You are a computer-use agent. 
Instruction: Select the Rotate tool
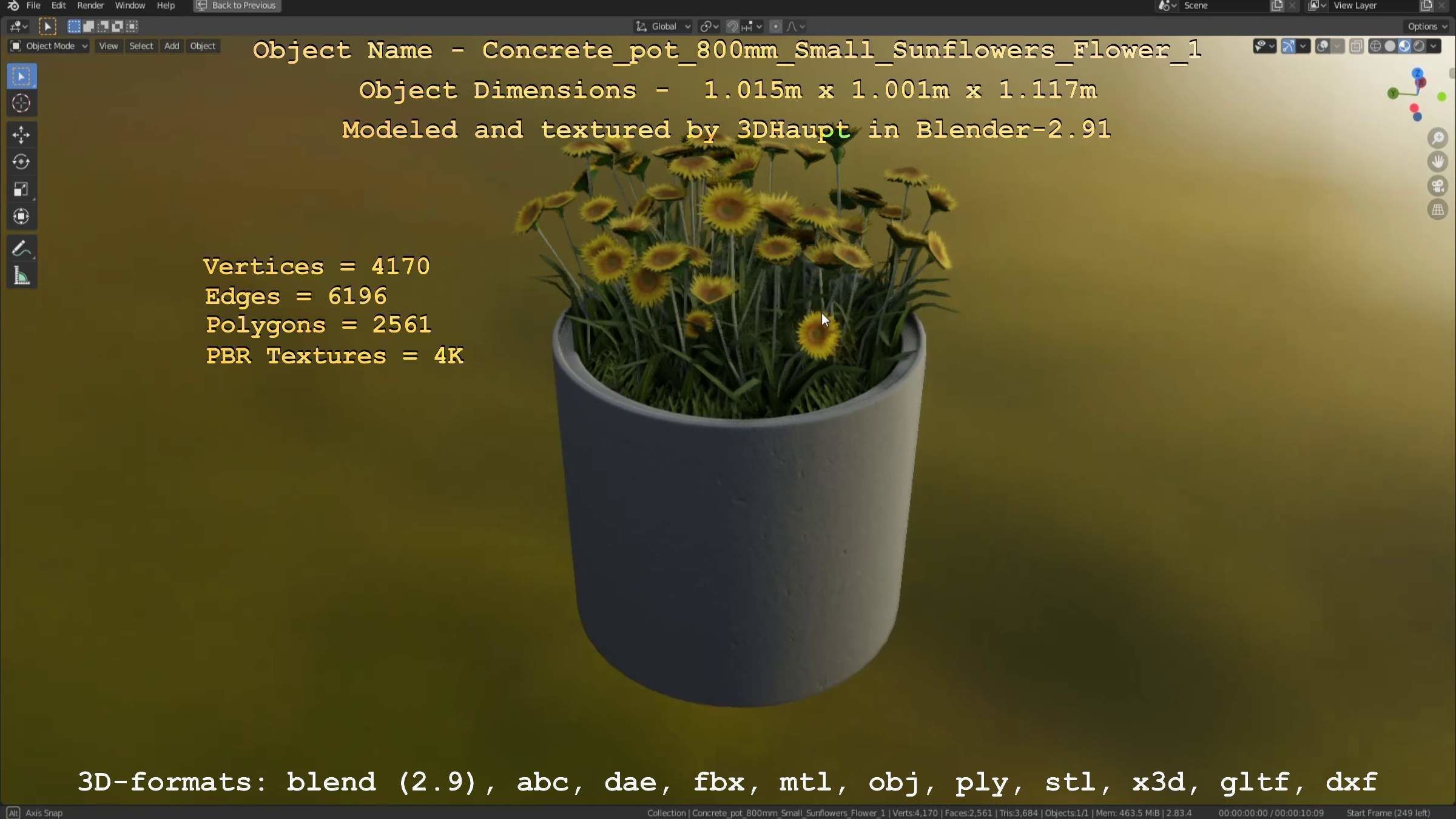pyautogui.click(x=21, y=162)
